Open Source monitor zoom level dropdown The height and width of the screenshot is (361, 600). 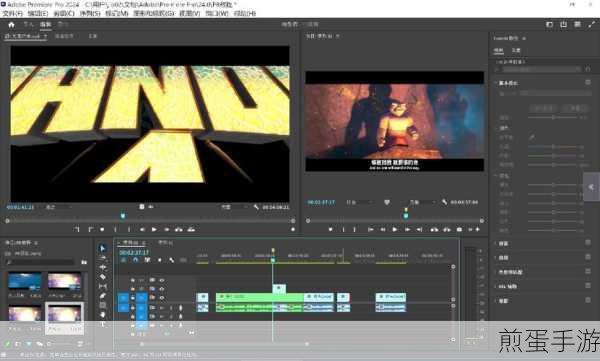pos(59,207)
